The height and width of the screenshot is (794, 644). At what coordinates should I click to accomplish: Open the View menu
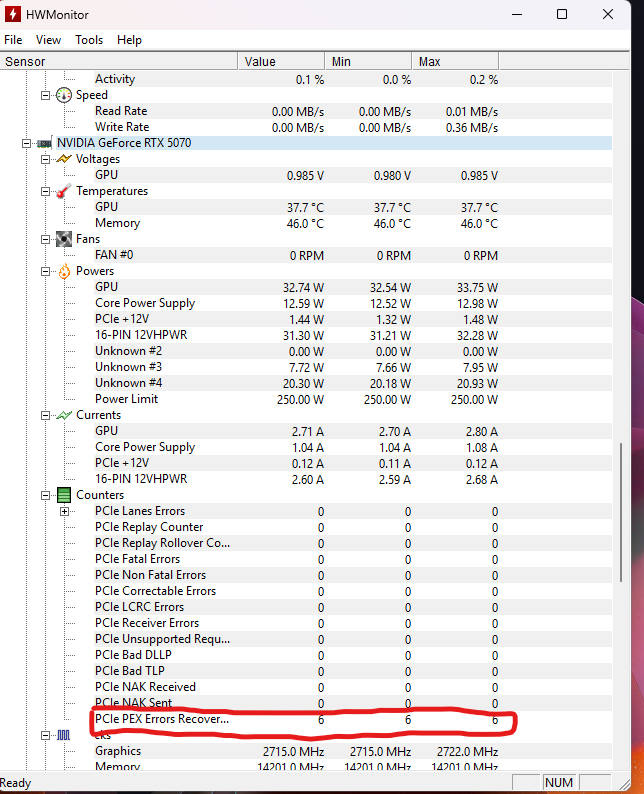(x=48, y=39)
